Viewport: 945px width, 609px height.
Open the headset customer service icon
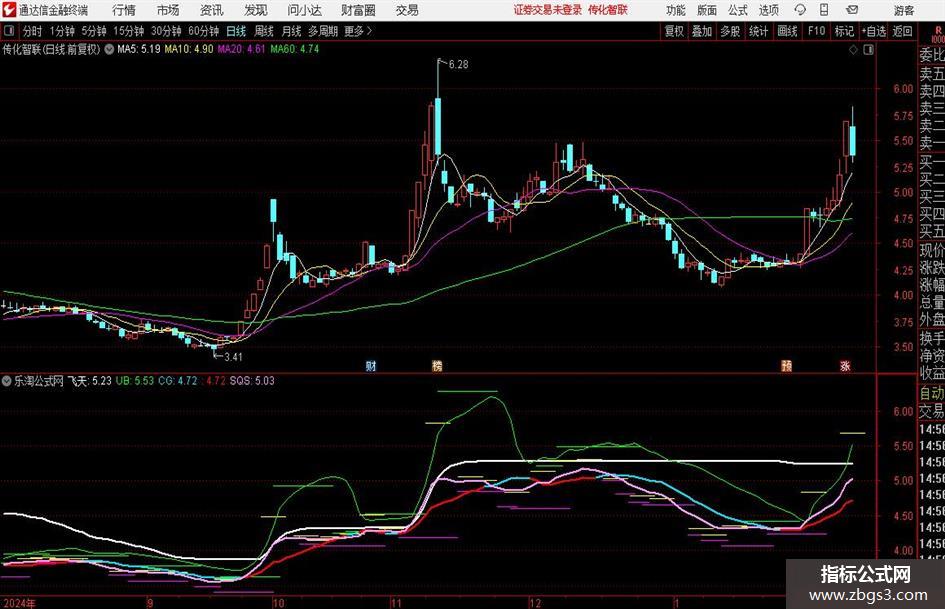[x=800, y=10]
